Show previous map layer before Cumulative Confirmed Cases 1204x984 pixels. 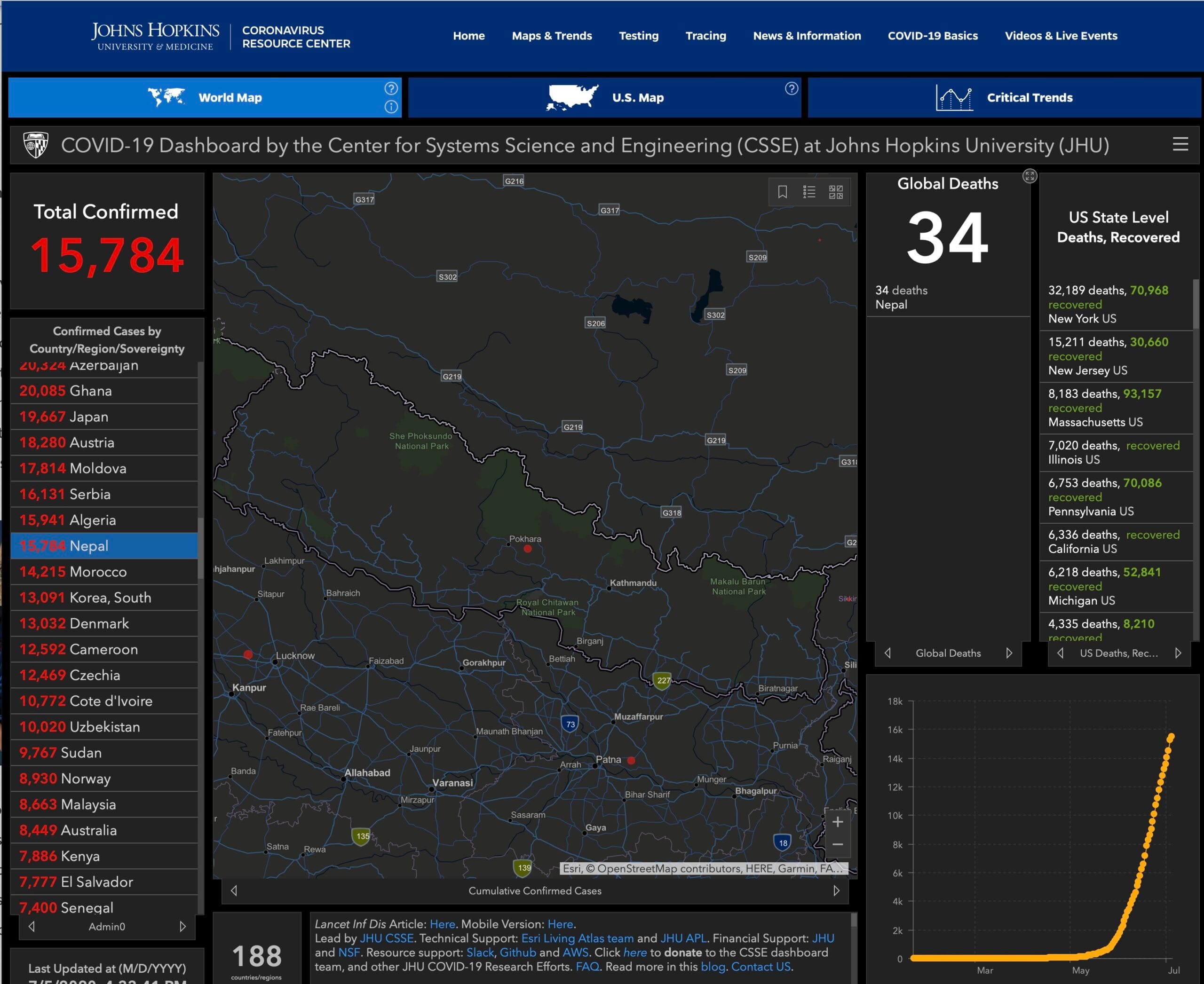[234, 890]
